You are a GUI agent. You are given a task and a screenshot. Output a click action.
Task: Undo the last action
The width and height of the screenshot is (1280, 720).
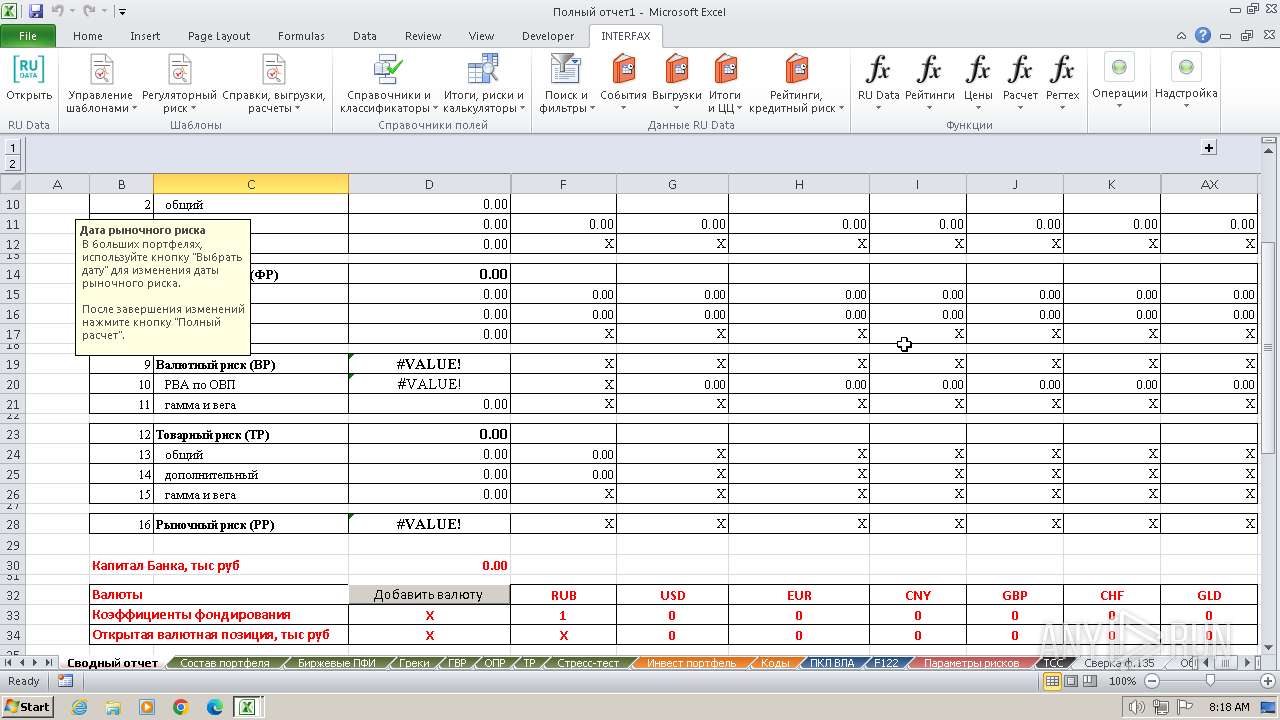(57, 12)
